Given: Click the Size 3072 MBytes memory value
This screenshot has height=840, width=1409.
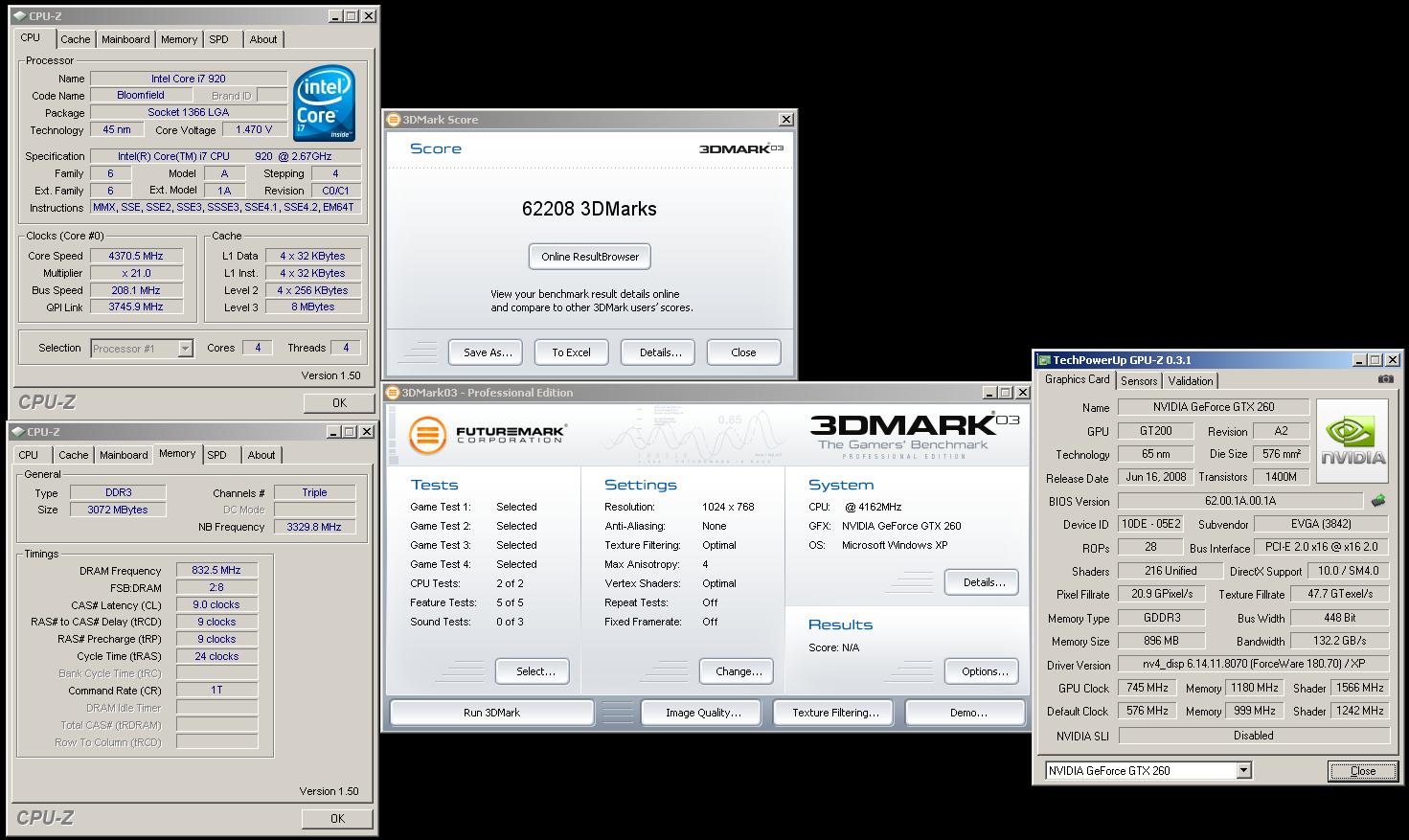Looking at the screenshot, I should (x=118, y=510).
